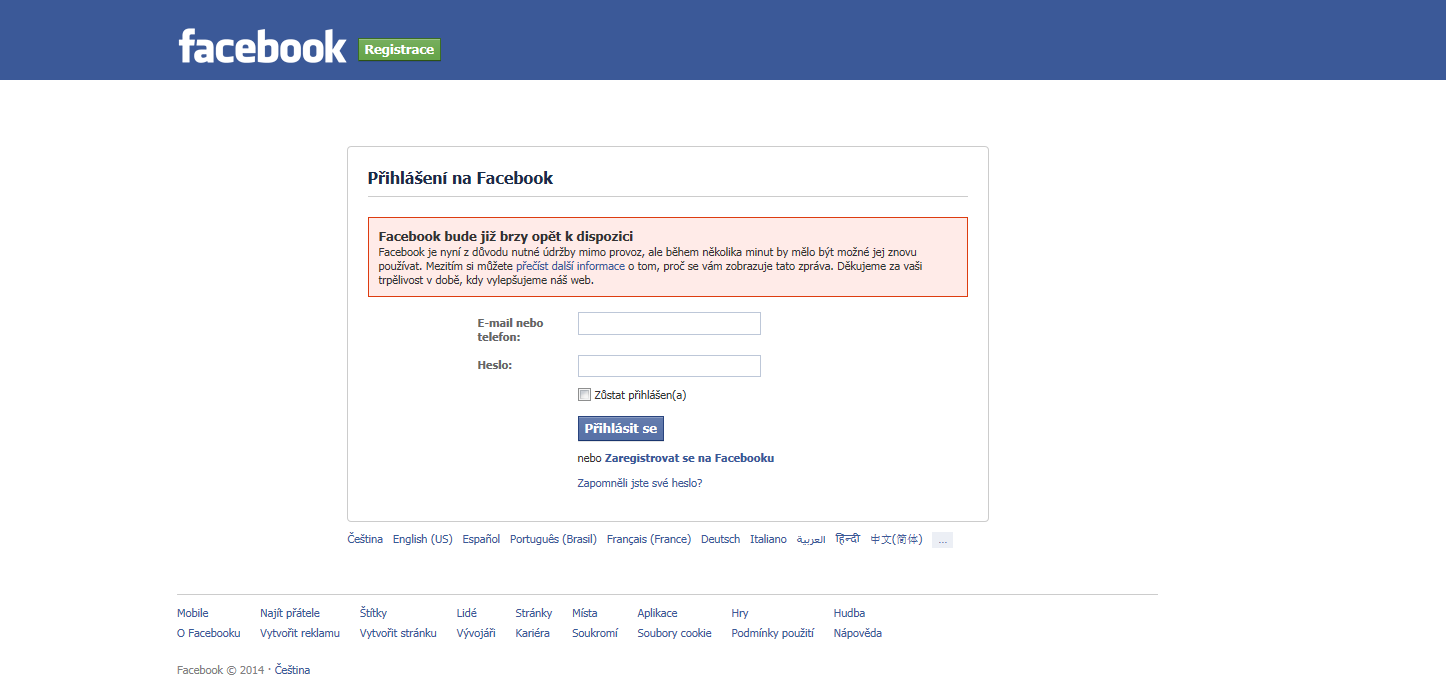This screenshot has width=1446, height=675.
Task: Open the Mobile footer link
Action: pos(193,613)
